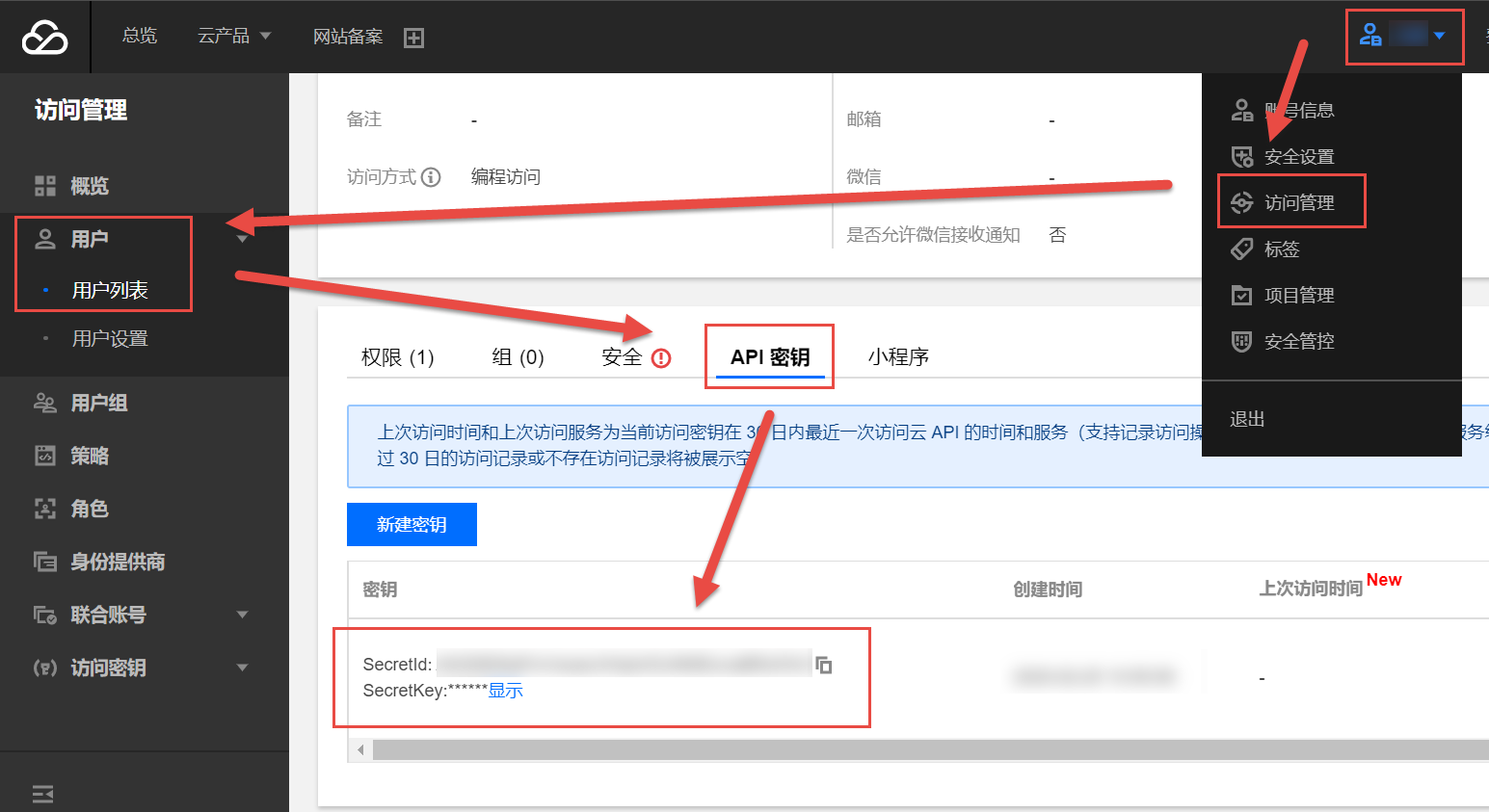Switch to the API 密钥 tab
Screen dimensions: 1489x812
(770, 357)
